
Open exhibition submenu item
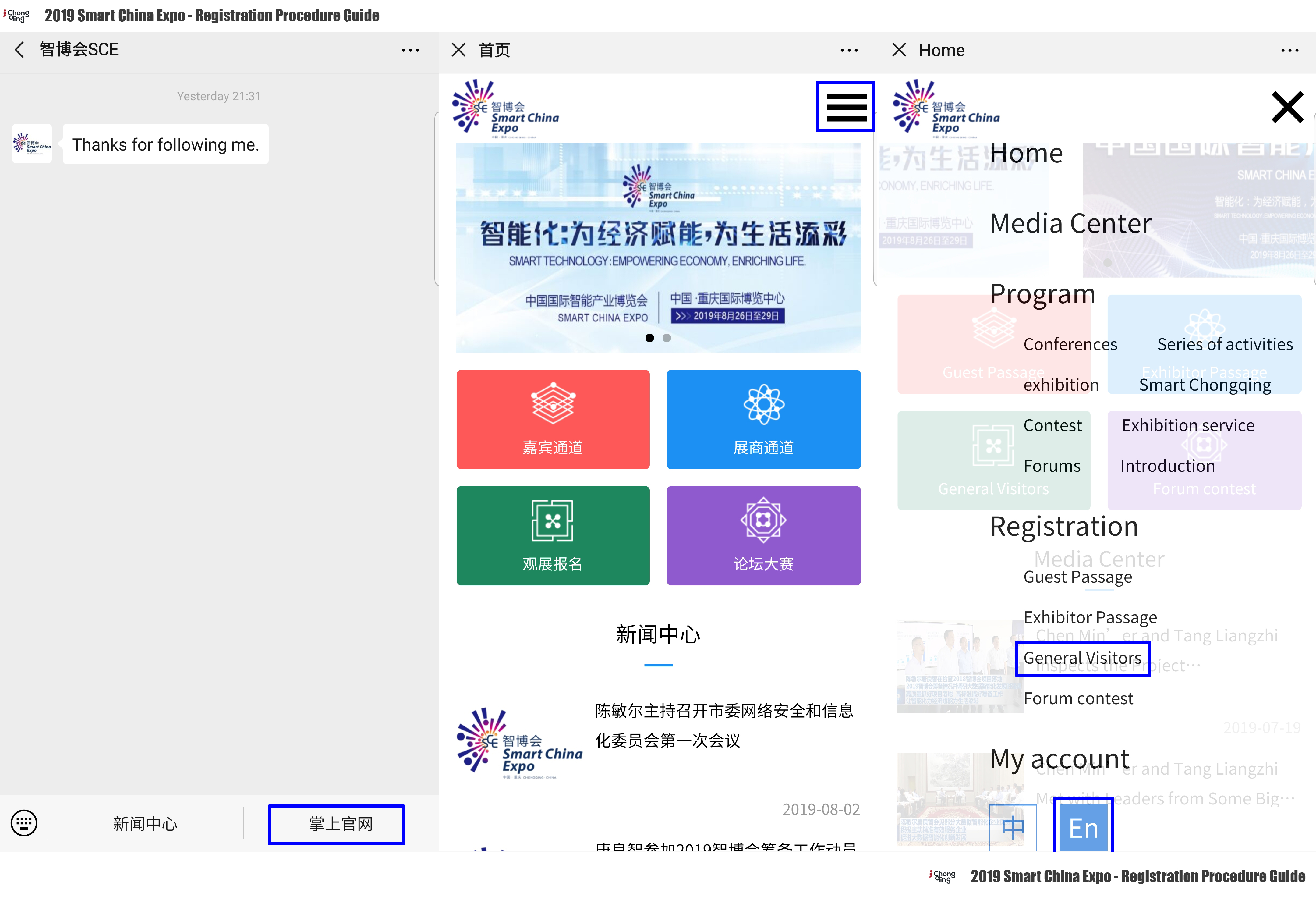(1061, 385)
